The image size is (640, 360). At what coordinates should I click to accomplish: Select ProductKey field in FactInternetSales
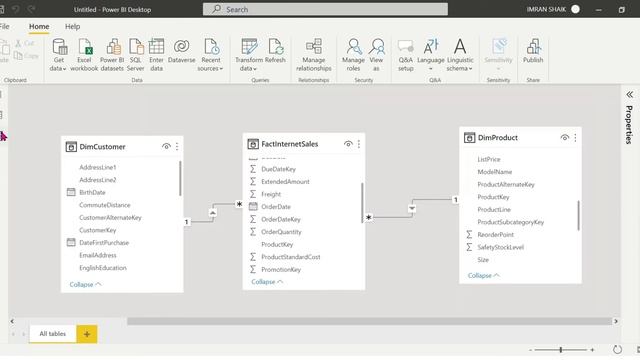(277, 244)
